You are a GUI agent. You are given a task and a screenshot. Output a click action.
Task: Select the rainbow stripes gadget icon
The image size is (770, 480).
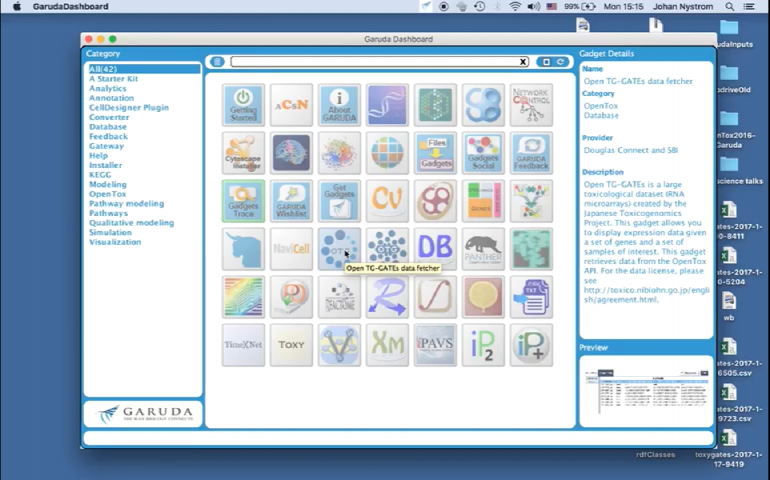point(243,297)
